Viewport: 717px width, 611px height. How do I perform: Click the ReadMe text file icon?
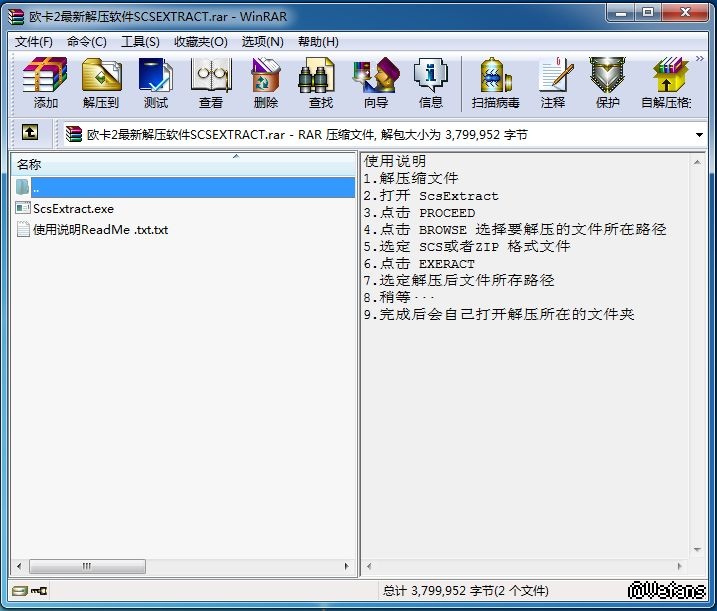coord(23,229)
